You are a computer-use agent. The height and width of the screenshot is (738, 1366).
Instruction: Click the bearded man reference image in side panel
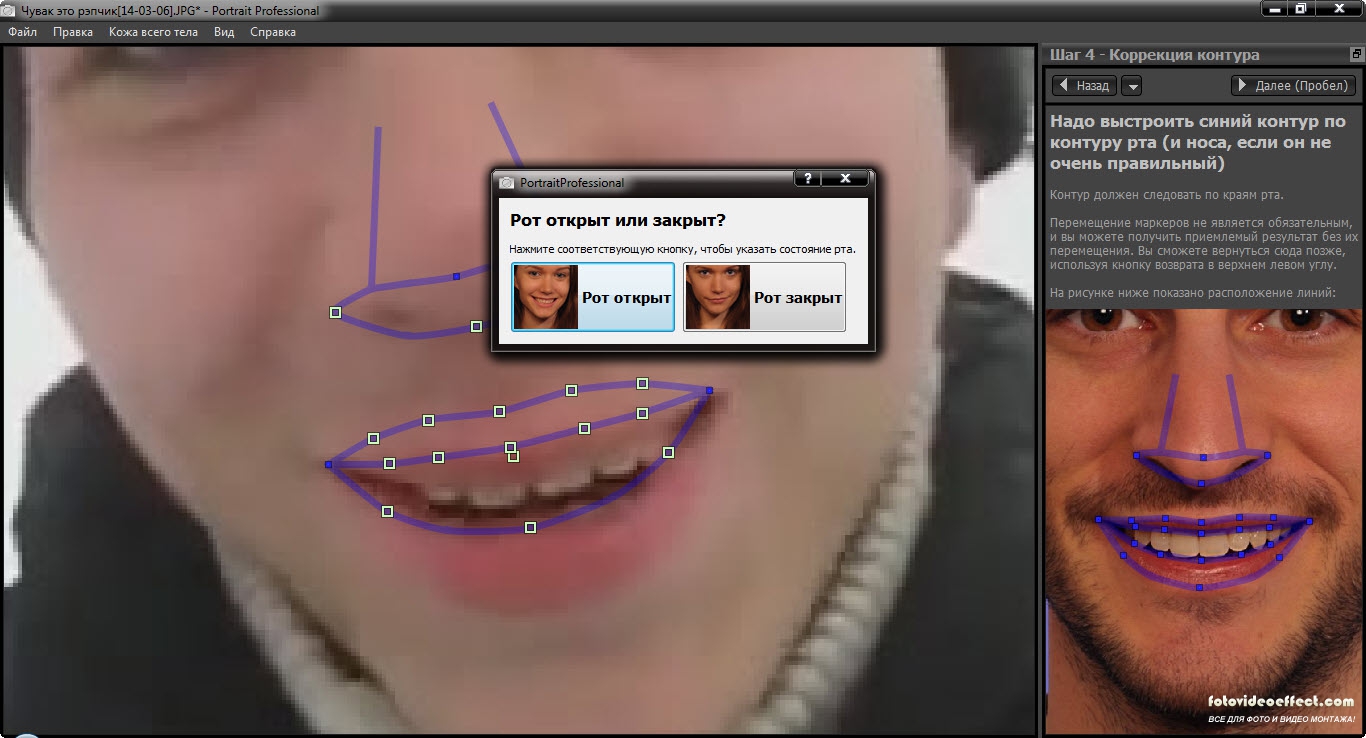pyautogui.click(x=1203, y=520)
